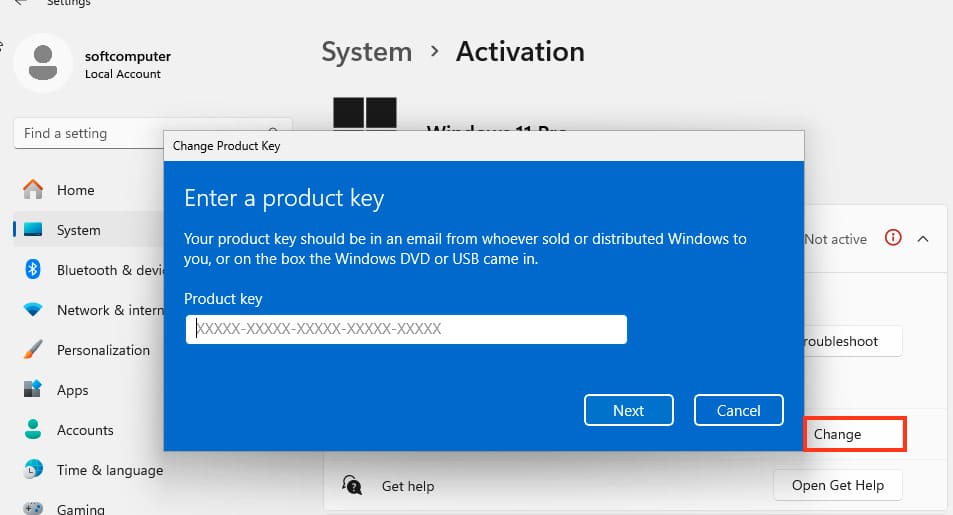
Task: Click the Home house icon in sidebar
Action: (33, 190)
